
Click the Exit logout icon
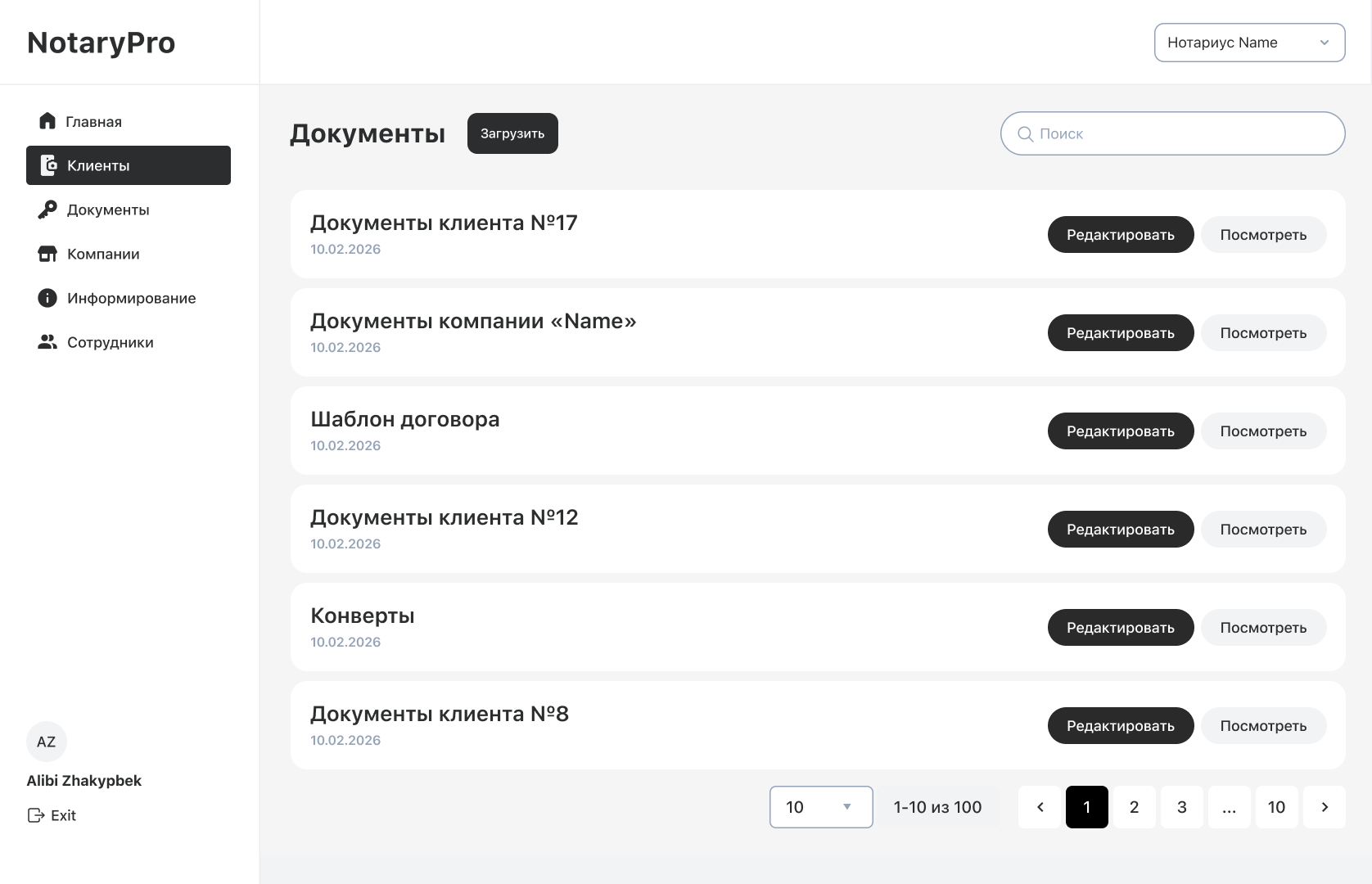click(36, 815)
